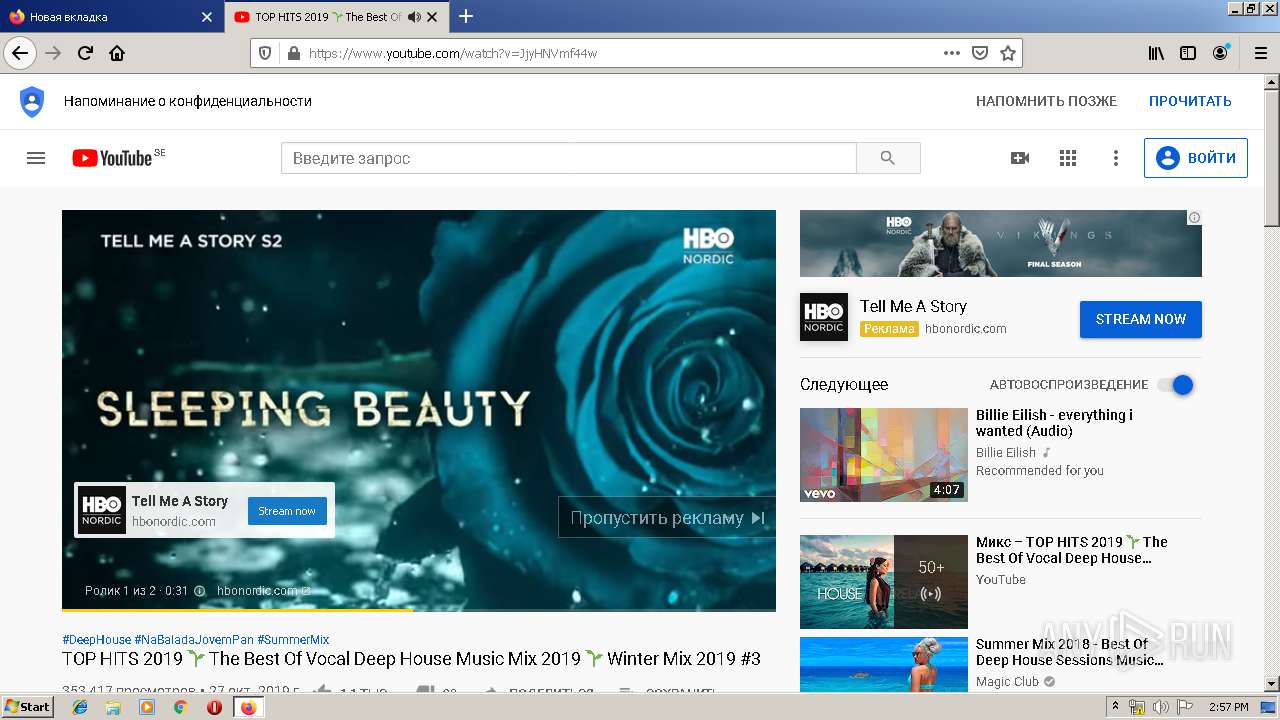1280x720 pixels.
Task: Launch Internet Explorer from taskbar
Action: pyautogui.click(x=80, y=707)
